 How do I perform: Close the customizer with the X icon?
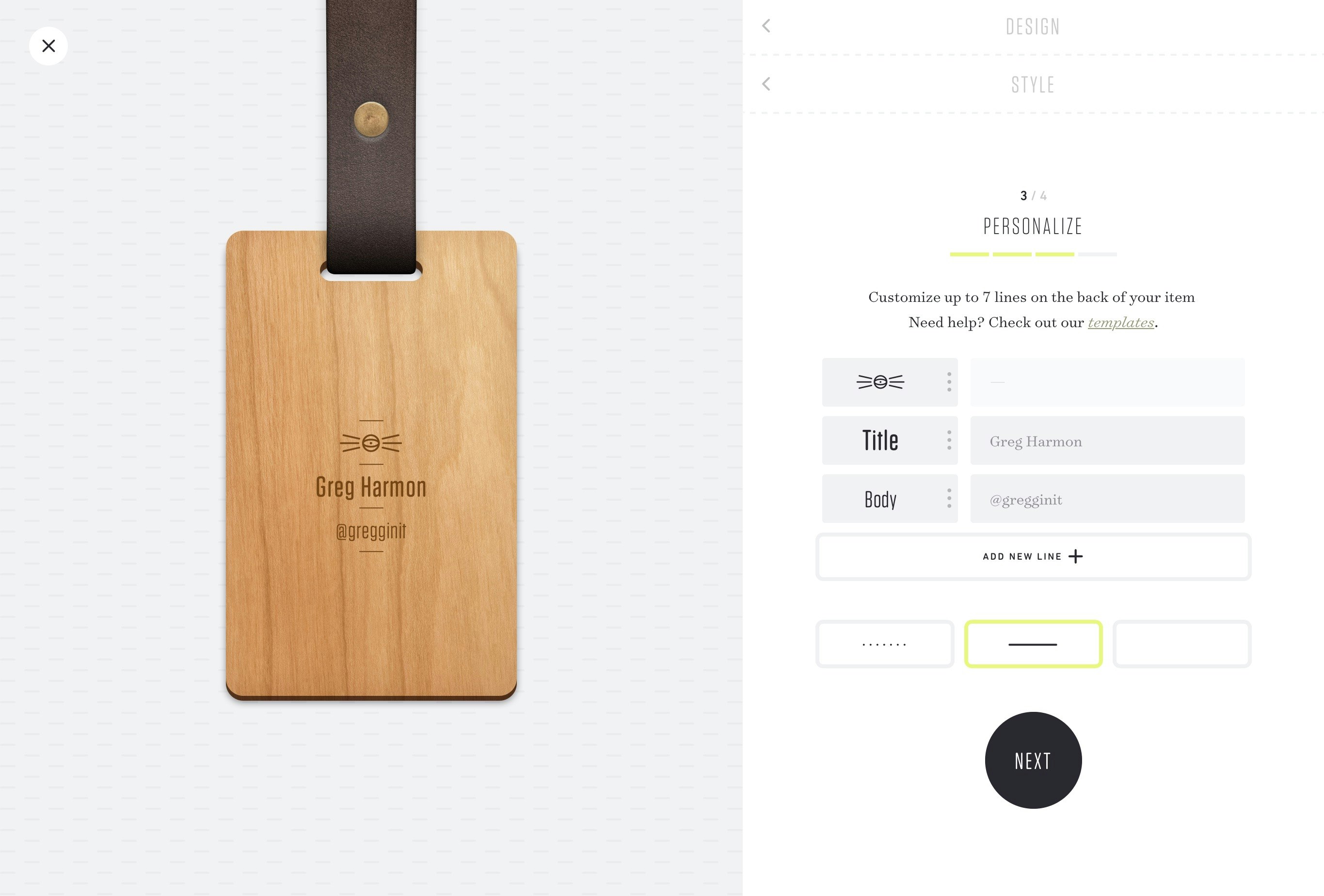click(48, 46)
